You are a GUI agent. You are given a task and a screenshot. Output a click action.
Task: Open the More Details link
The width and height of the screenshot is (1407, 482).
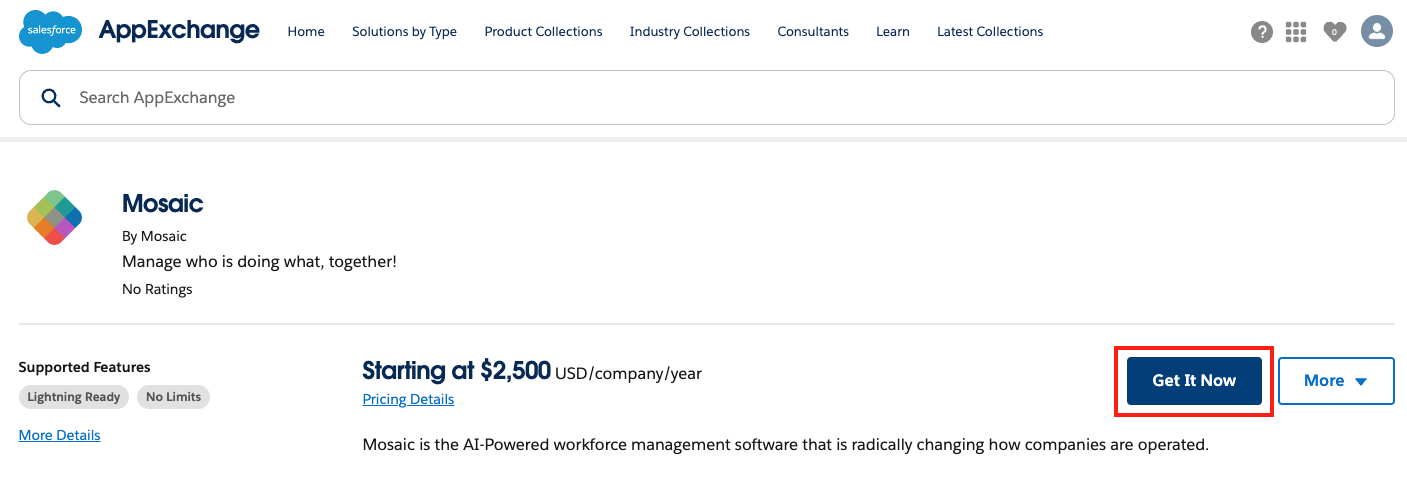60,435
